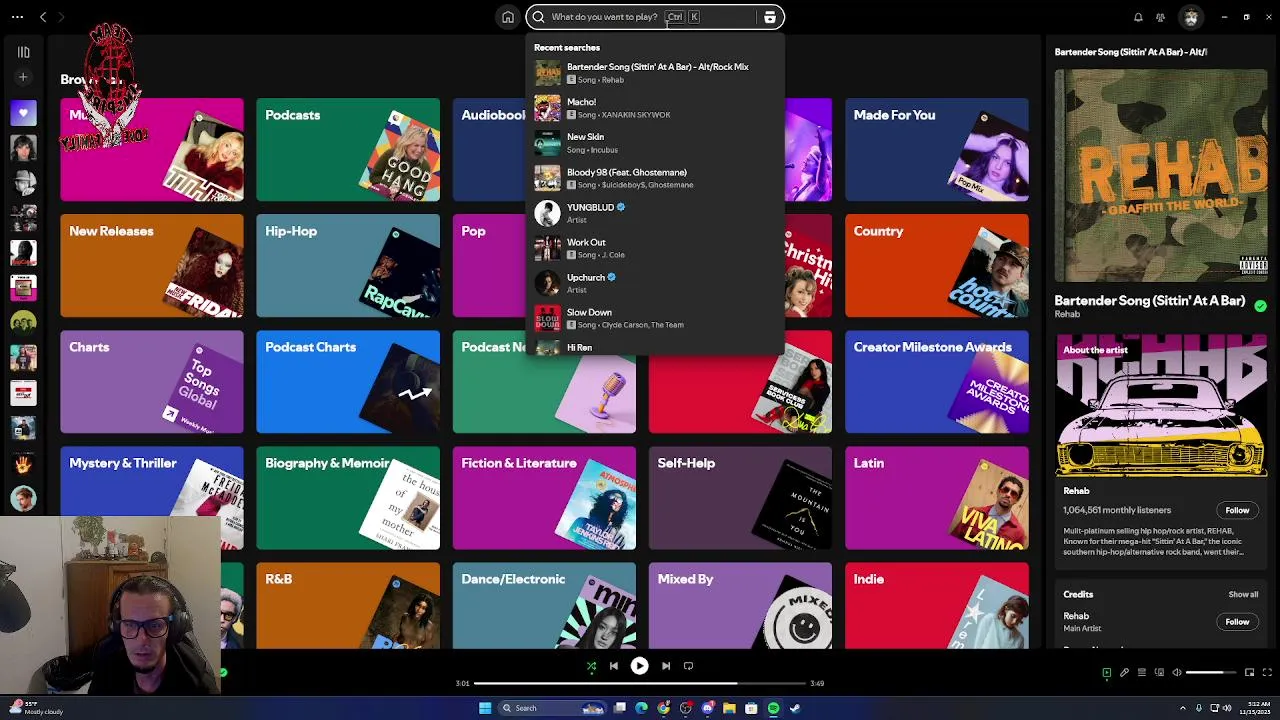Open the user profile avatar menu
The height and width of the screenshot is (720, 1280).
[x=1190, y=17]
